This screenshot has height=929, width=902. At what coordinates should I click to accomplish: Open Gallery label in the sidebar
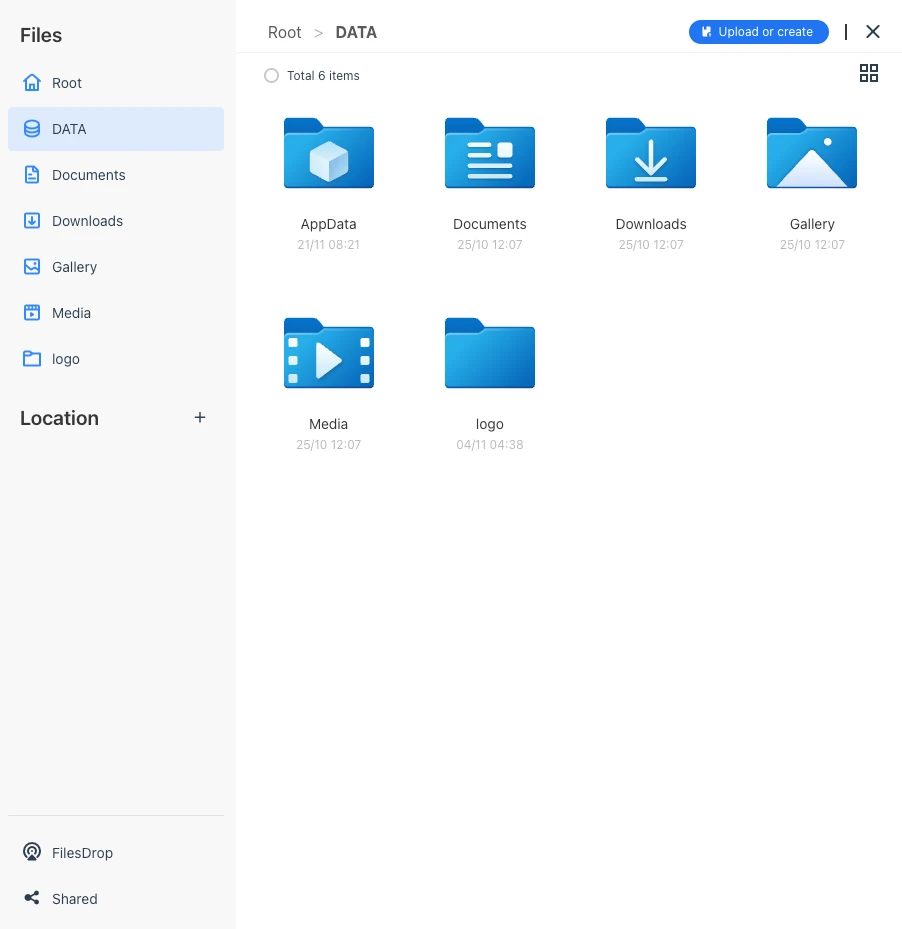(75, 267)
